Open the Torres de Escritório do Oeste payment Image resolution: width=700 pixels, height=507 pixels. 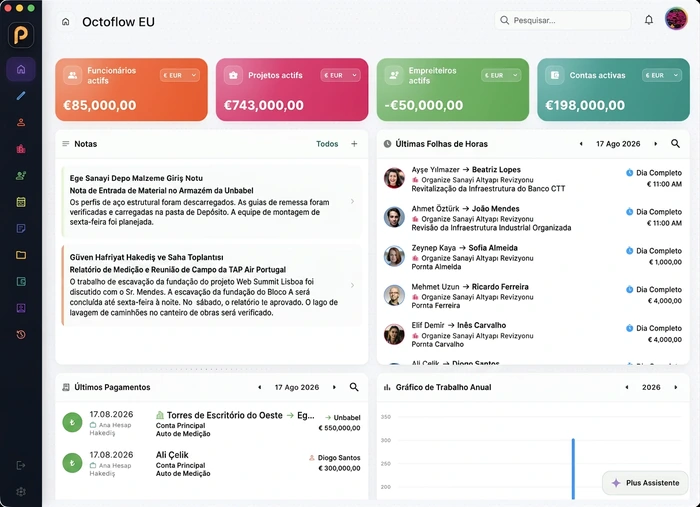212,424
